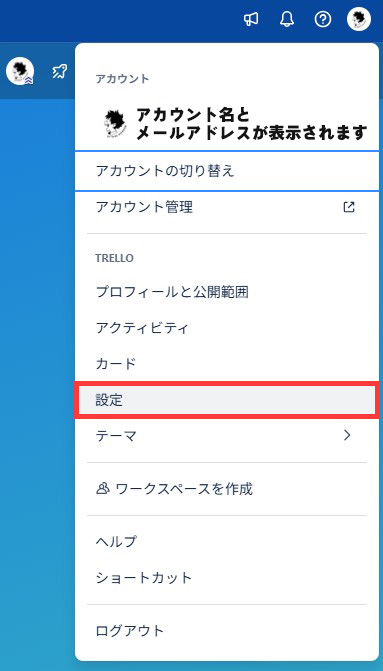This screenshot has height=671, width=383.
Task: Click the workspace avatar on left sidebar
Action: [20, 71]
